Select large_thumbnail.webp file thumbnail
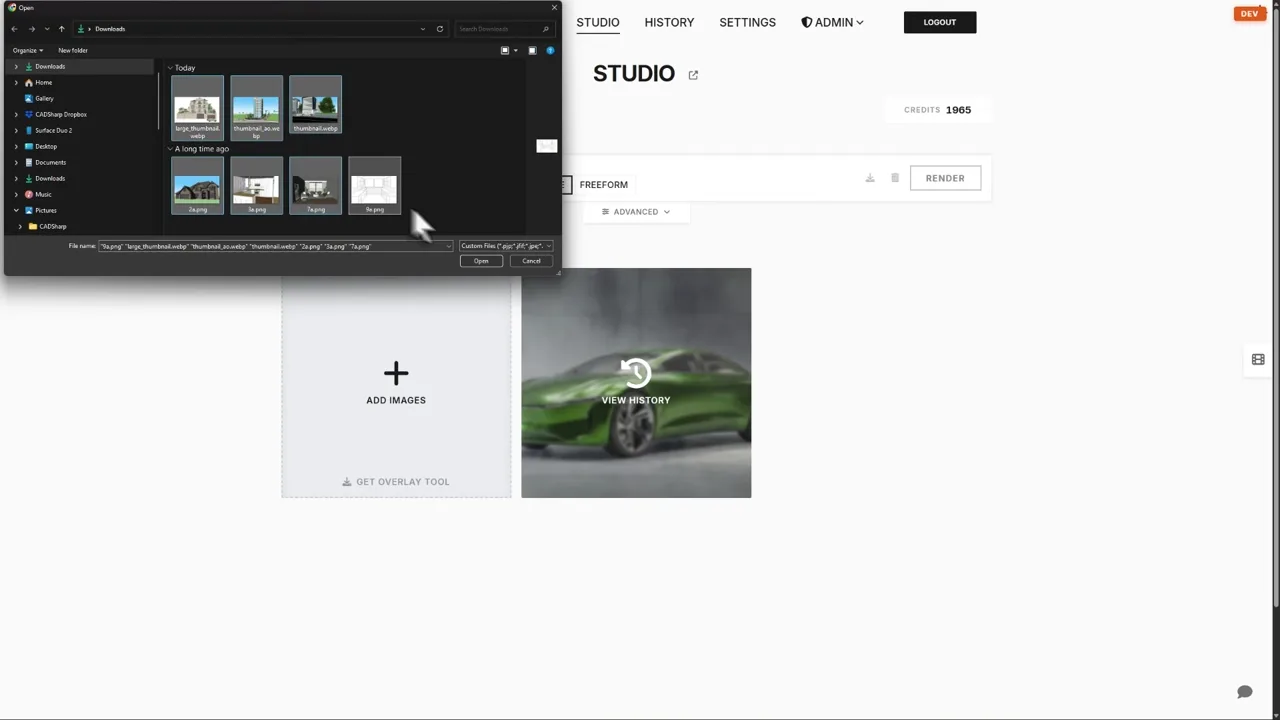Viewport: 1280px width, 720px height. point(197,106)
